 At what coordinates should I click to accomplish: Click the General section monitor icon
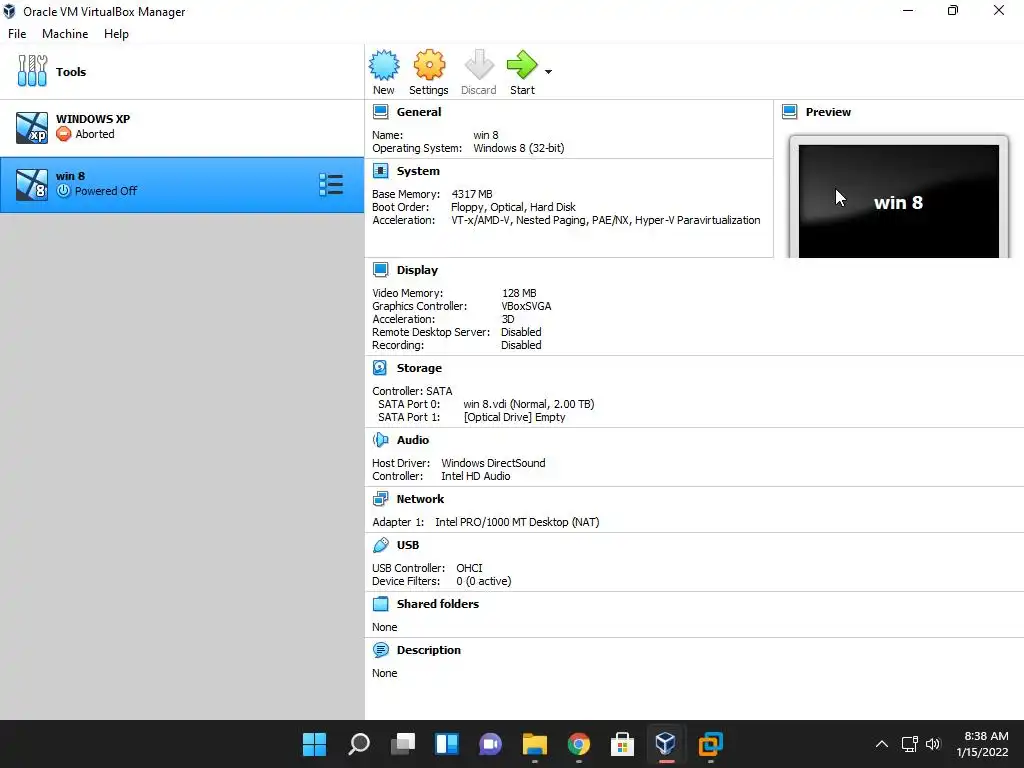click(x=381, y=112)
